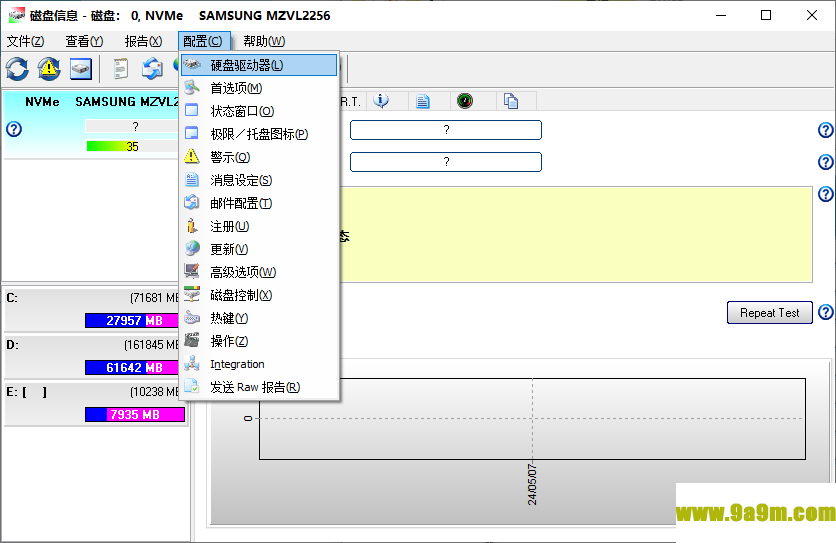Screen dimensions: 836x543
Task: Choose 首选项(M) from menu
Action: (x=259, y=88)
